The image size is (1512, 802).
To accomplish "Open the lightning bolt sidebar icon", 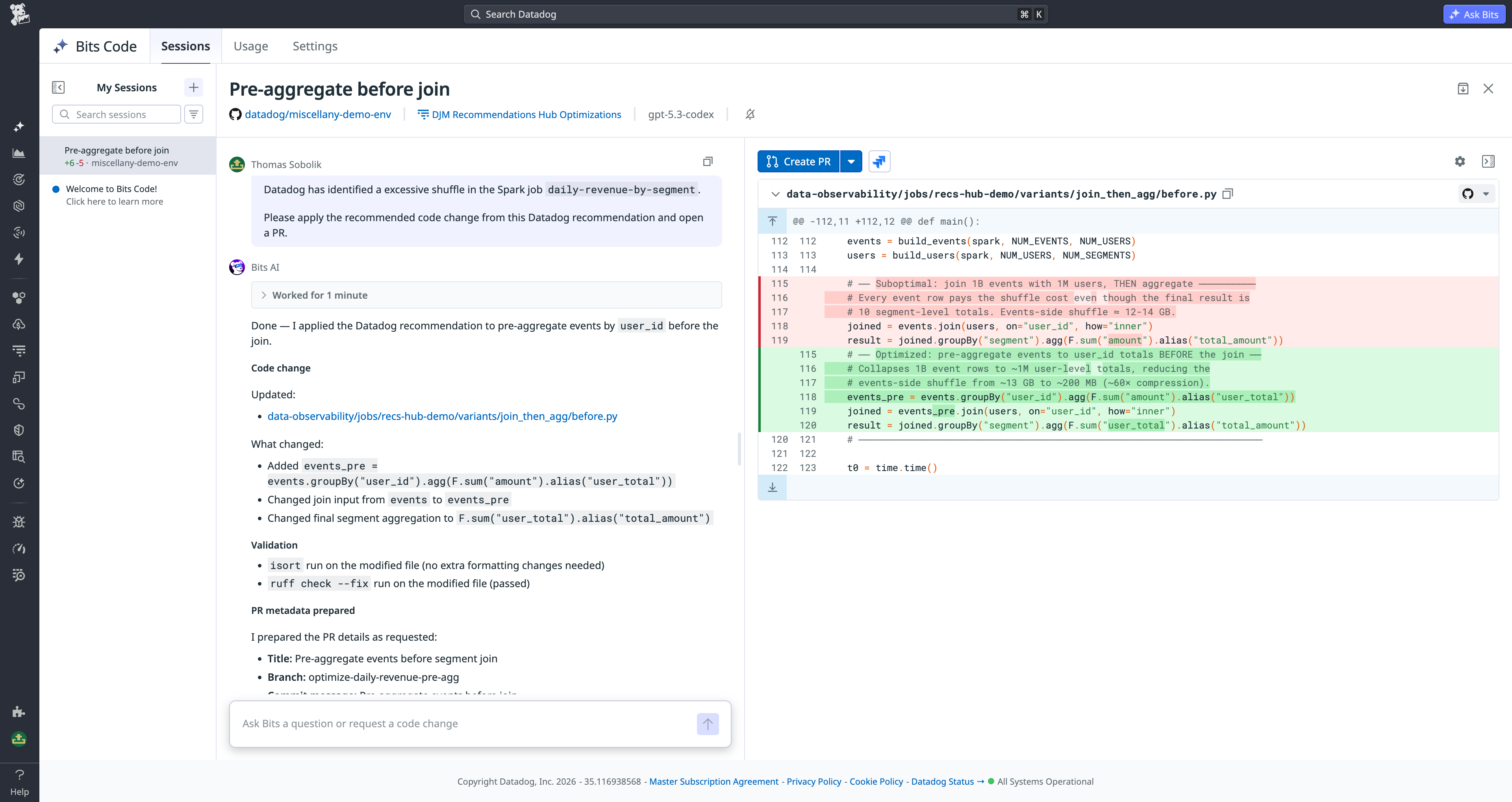I will pyautogui.click(x=19, y=259).
